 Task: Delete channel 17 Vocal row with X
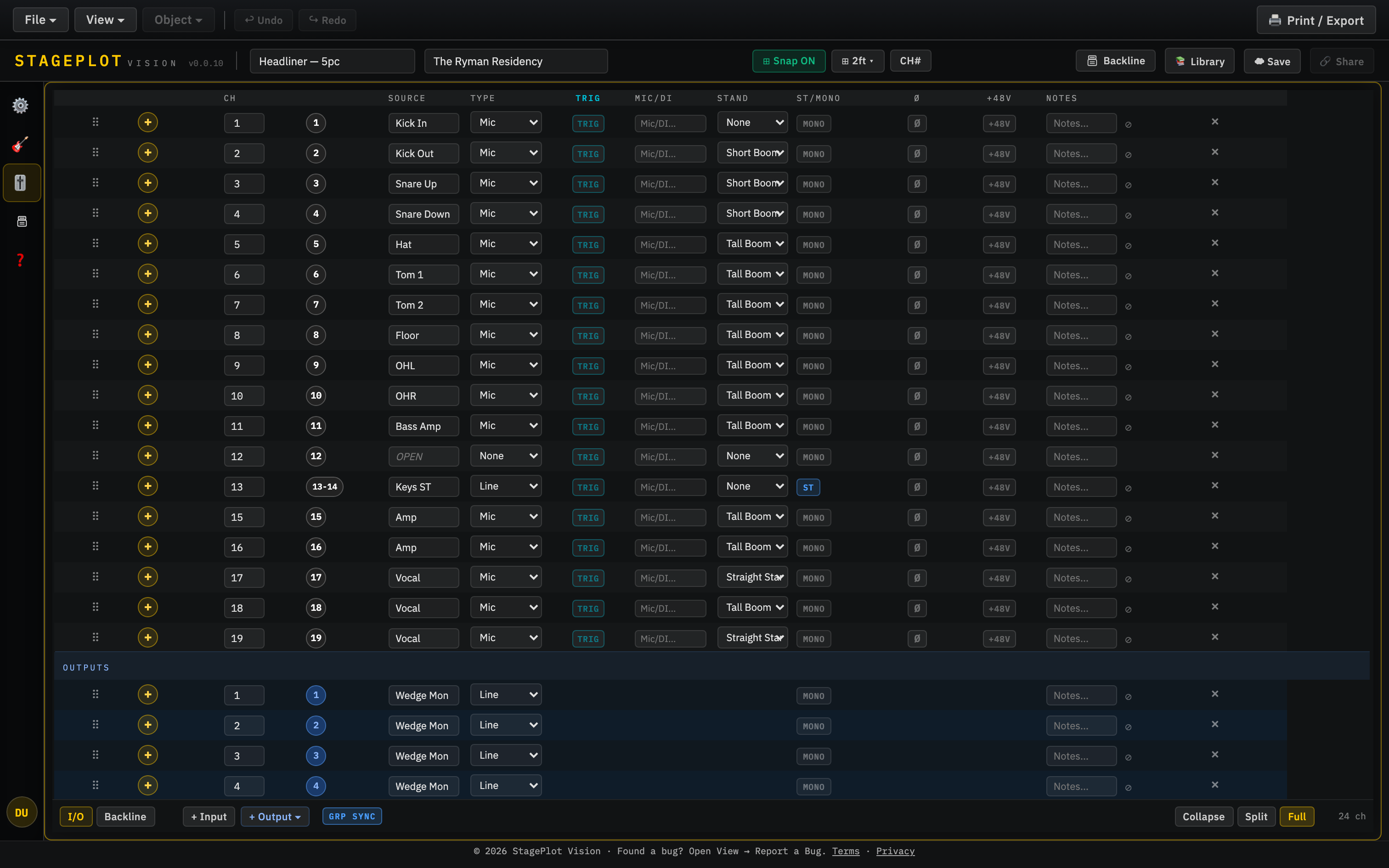click(x=1215, y=576)
